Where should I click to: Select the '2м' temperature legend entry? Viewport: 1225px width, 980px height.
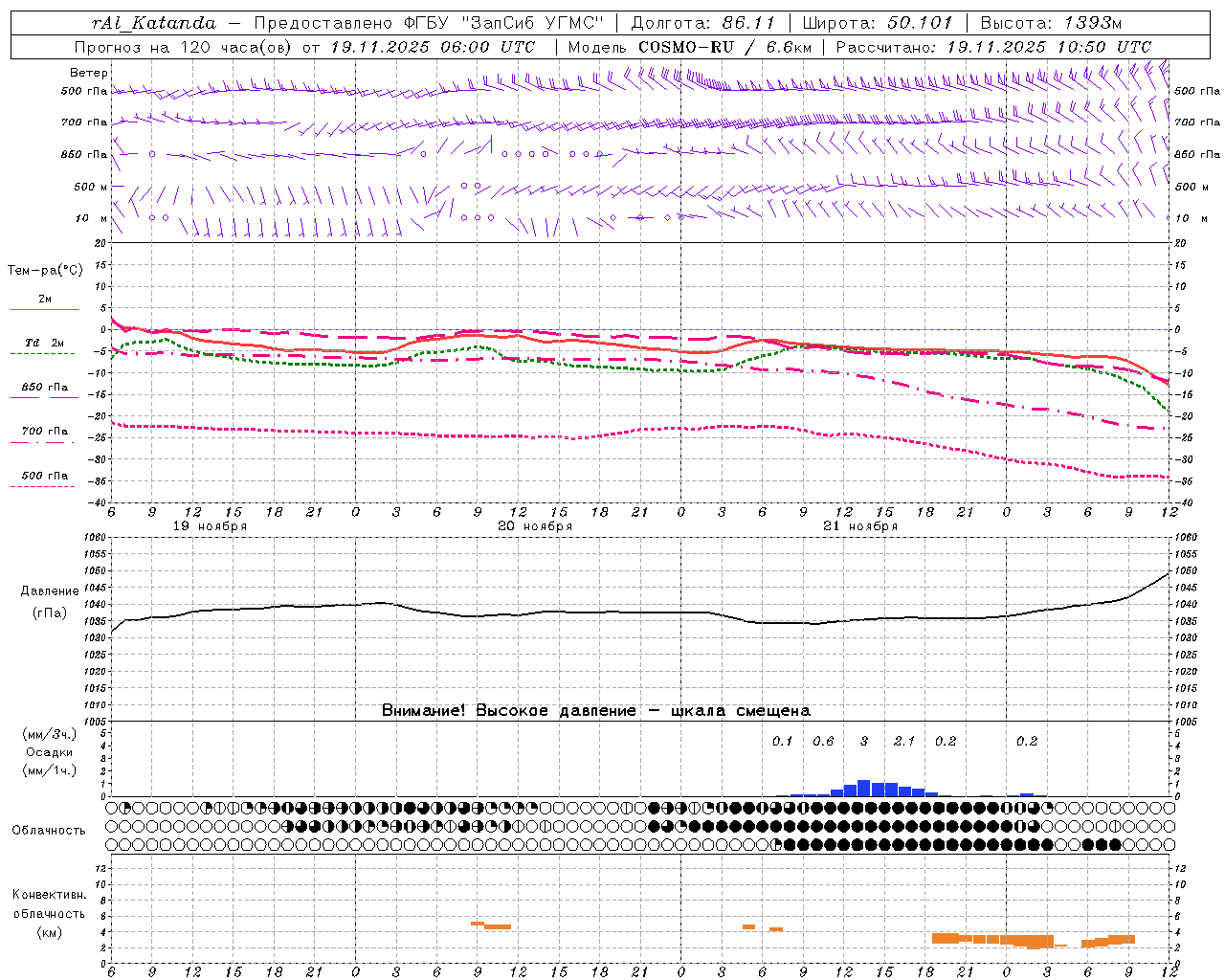(x=45, y=300)
